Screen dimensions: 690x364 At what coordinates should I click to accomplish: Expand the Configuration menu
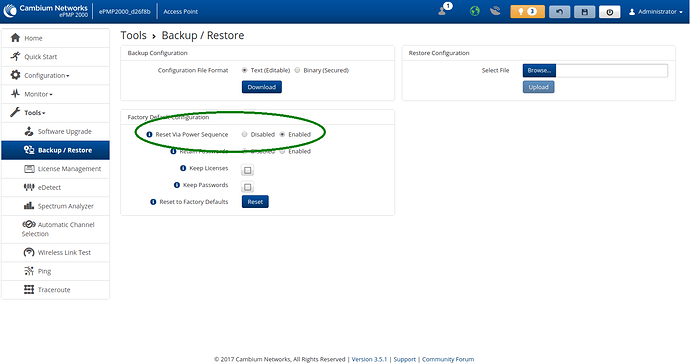click(55, 75)
